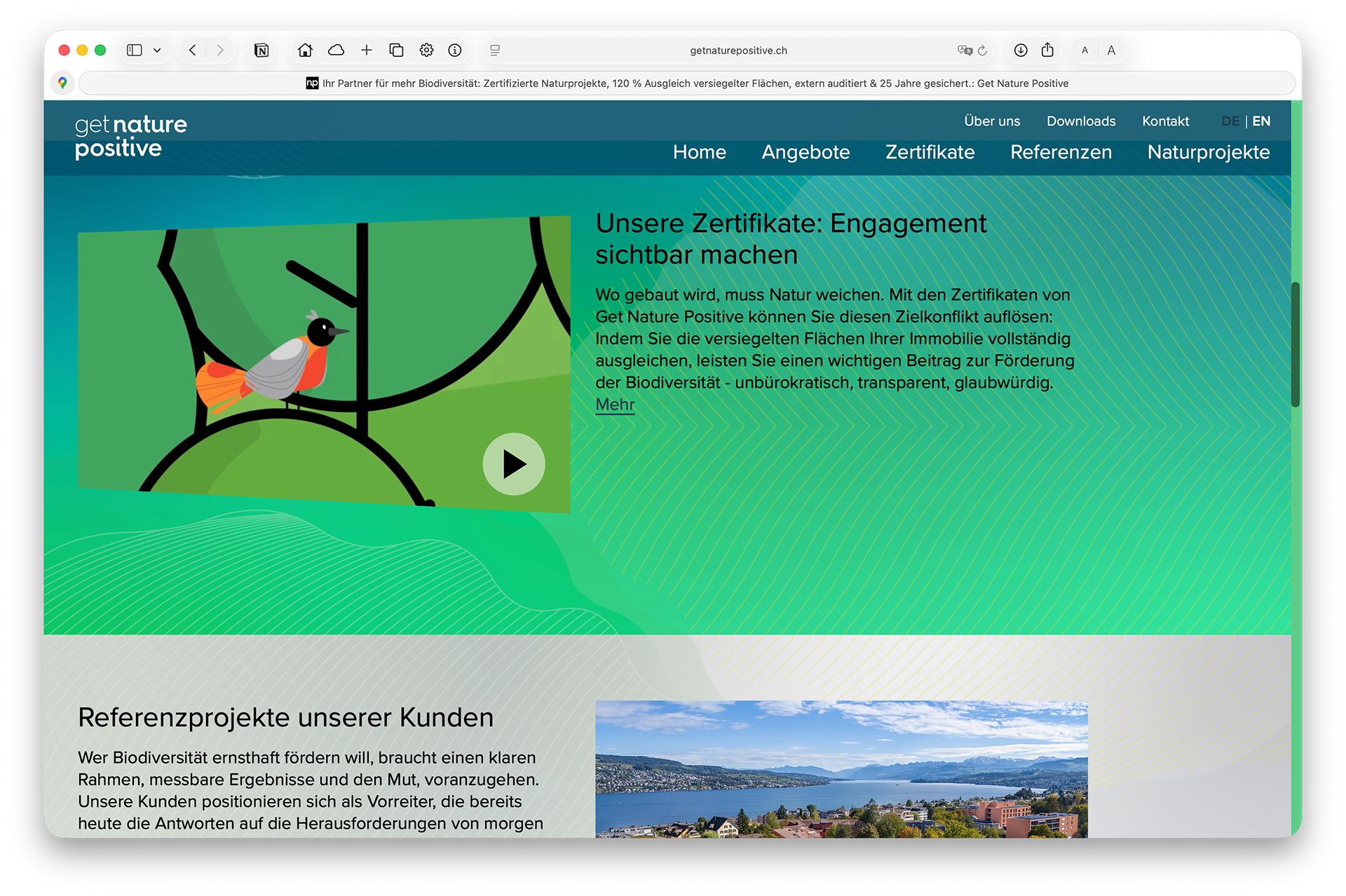1346x896 pixels.
Task: Play the bird animation video
Action: pos(514,464)
